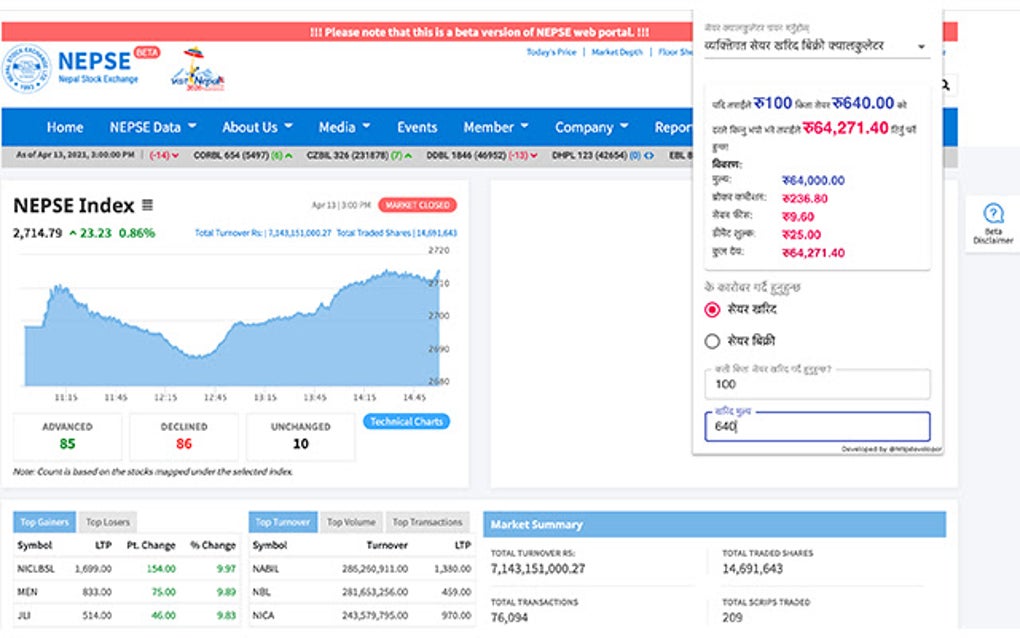Open the Floor Sheet link
The image size is (1020, 638).
(675, 52)
